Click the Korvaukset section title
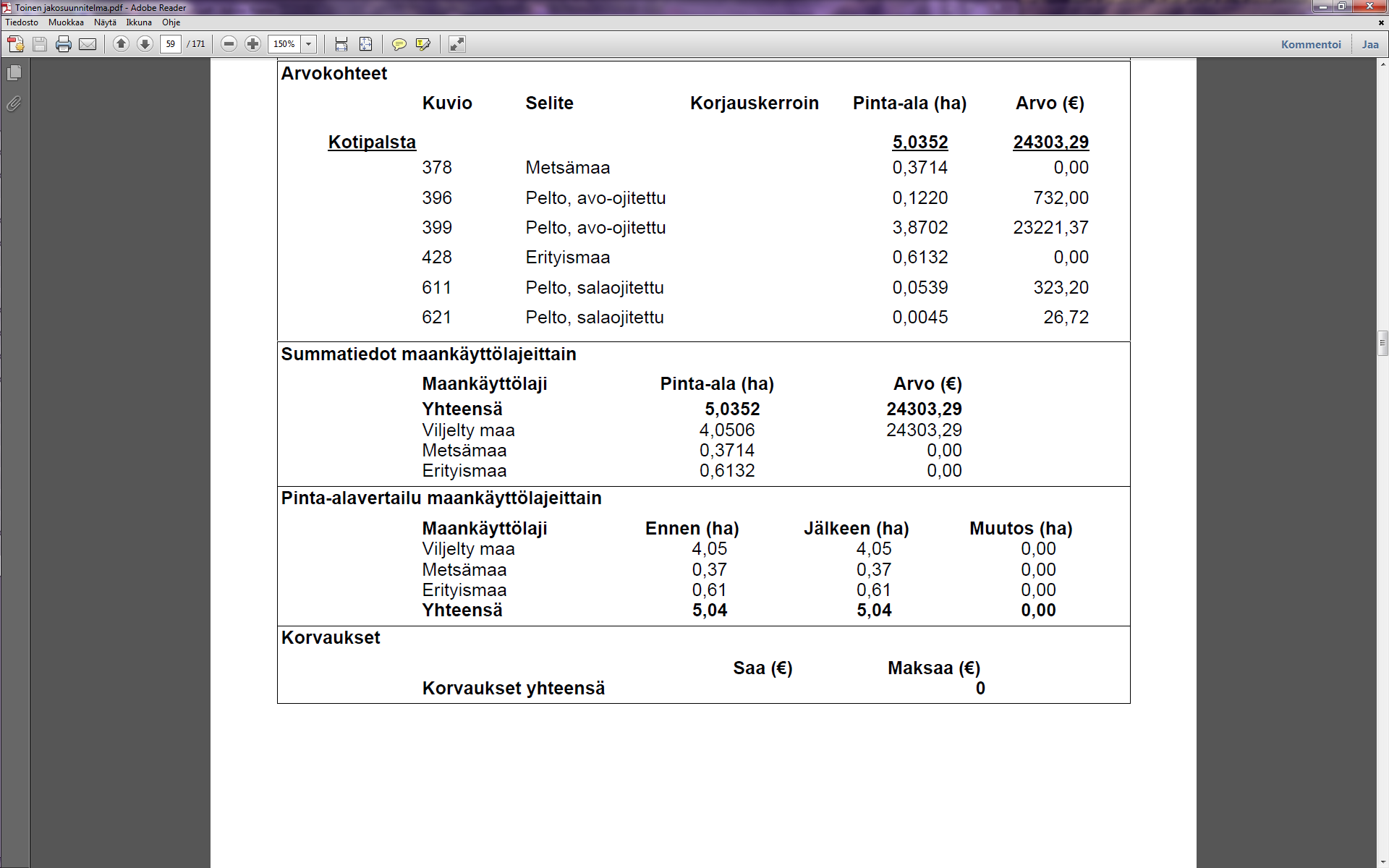Image resolution: width=1389 pixels, height=868 pixels. click(331, 638)
